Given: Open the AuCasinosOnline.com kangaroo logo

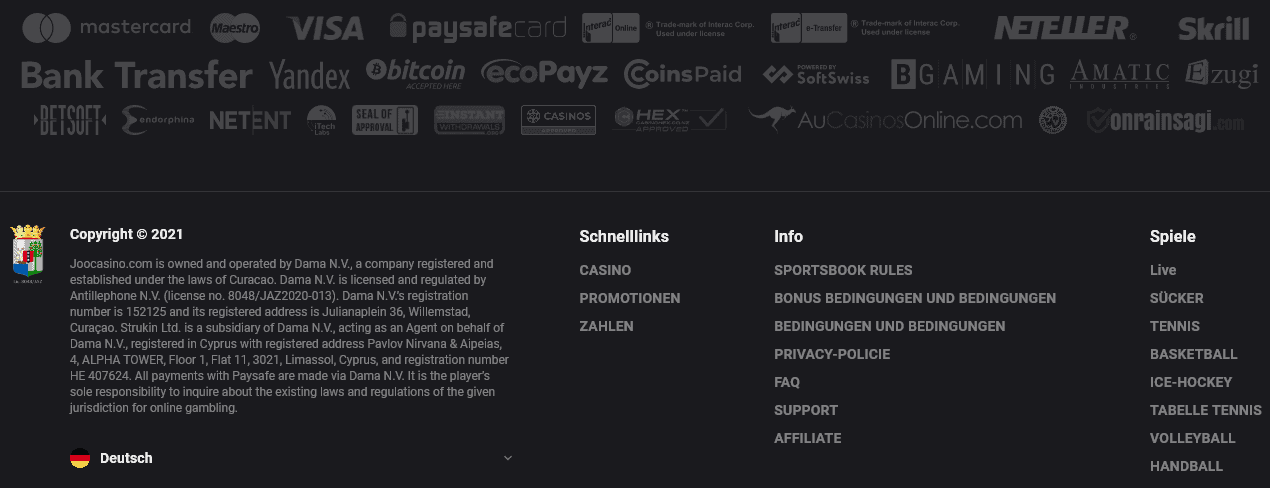Looking at the screenshot, I should (885, 120).
